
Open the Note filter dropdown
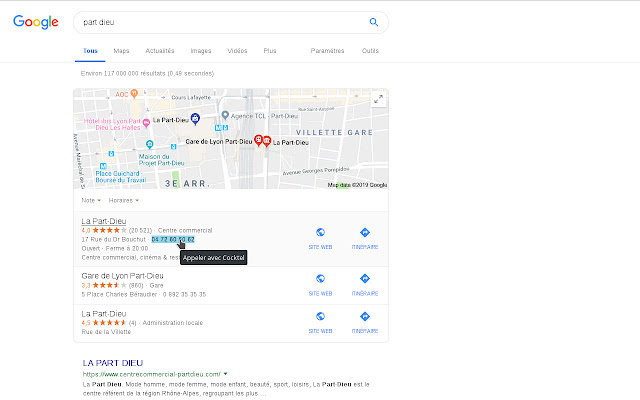[x=91, y=200]
